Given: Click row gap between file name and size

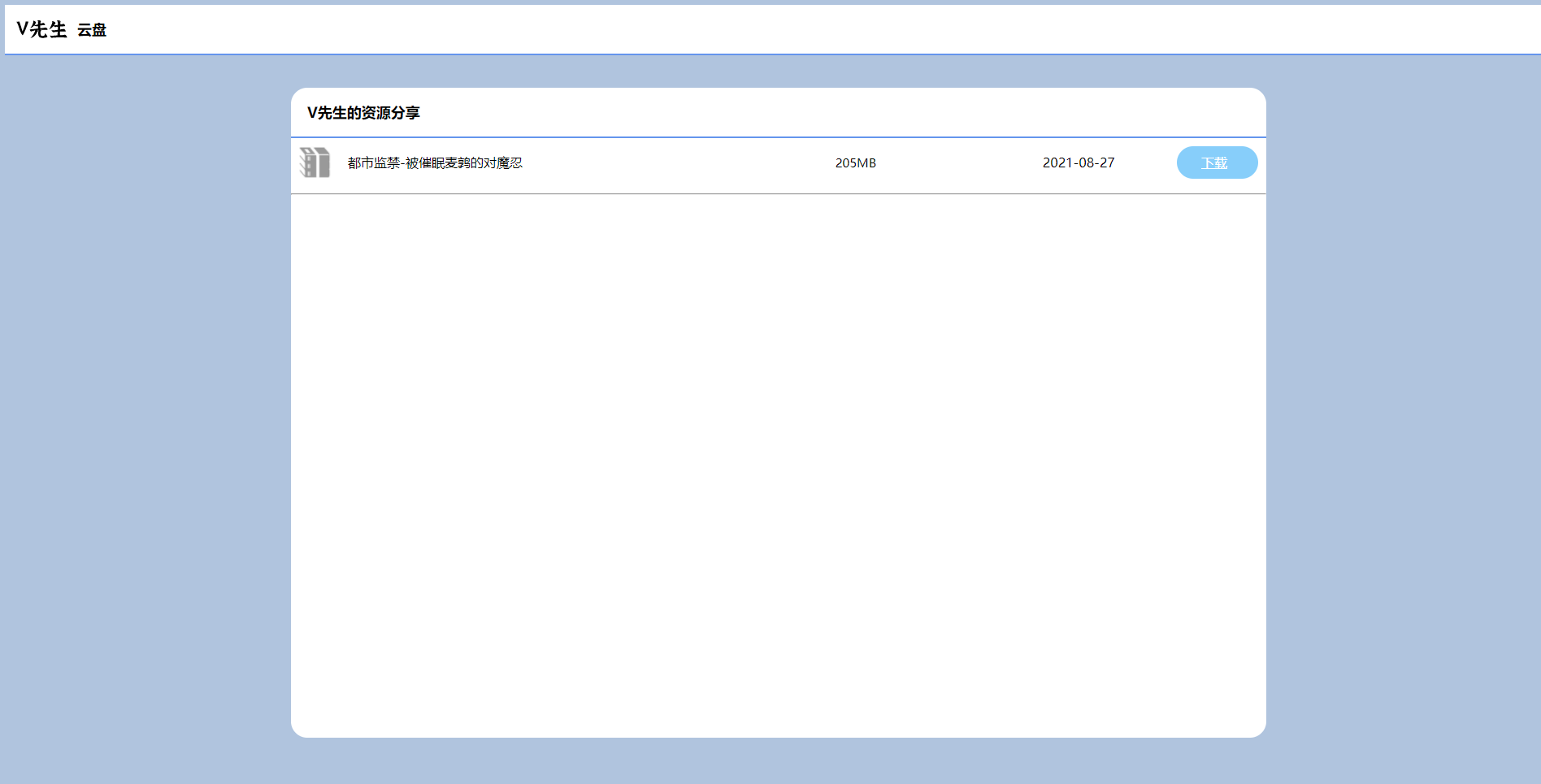Looking at the screenshot, I should click(675, 163).
